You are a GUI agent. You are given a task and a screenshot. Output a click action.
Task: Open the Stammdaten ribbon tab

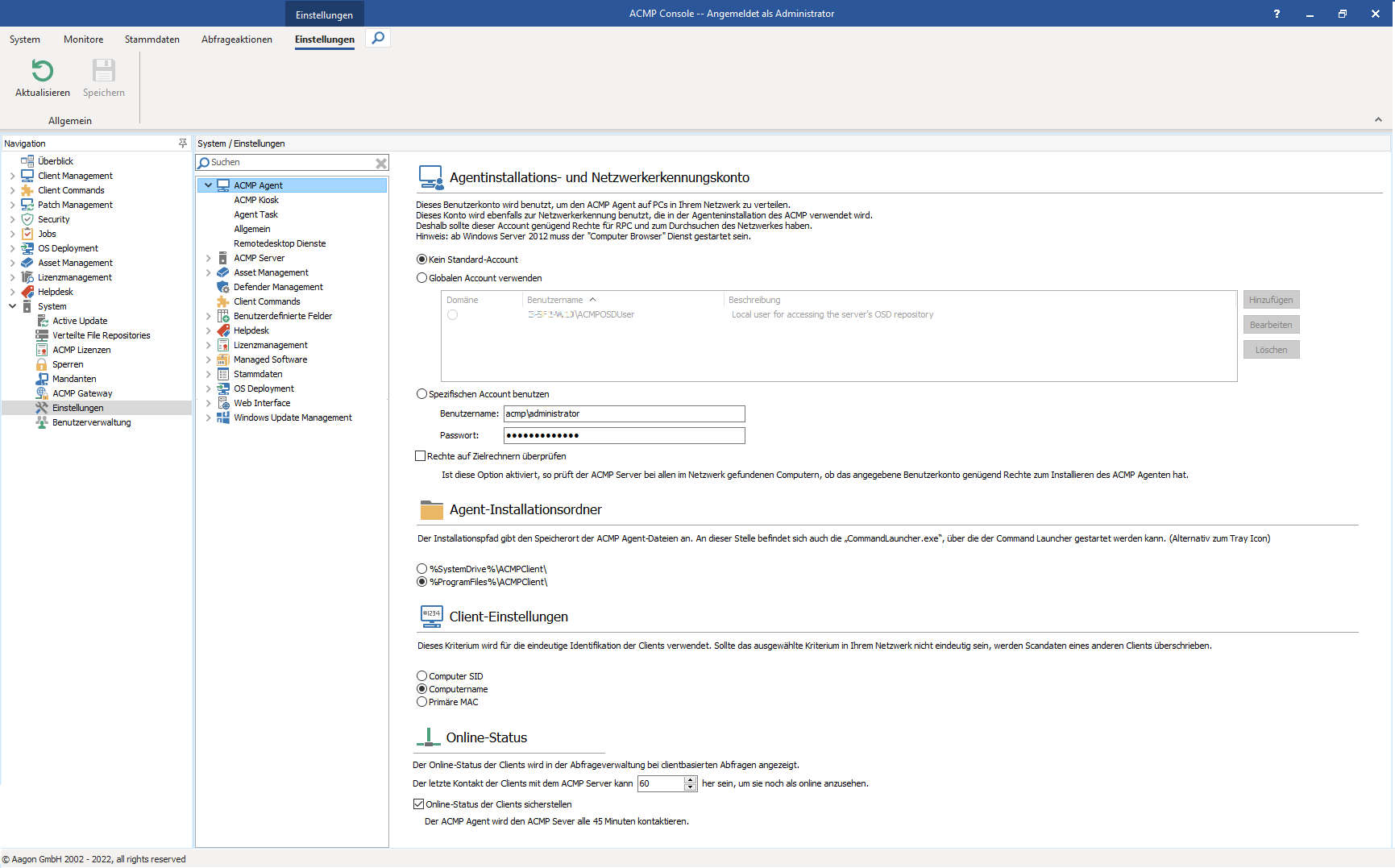152,39
